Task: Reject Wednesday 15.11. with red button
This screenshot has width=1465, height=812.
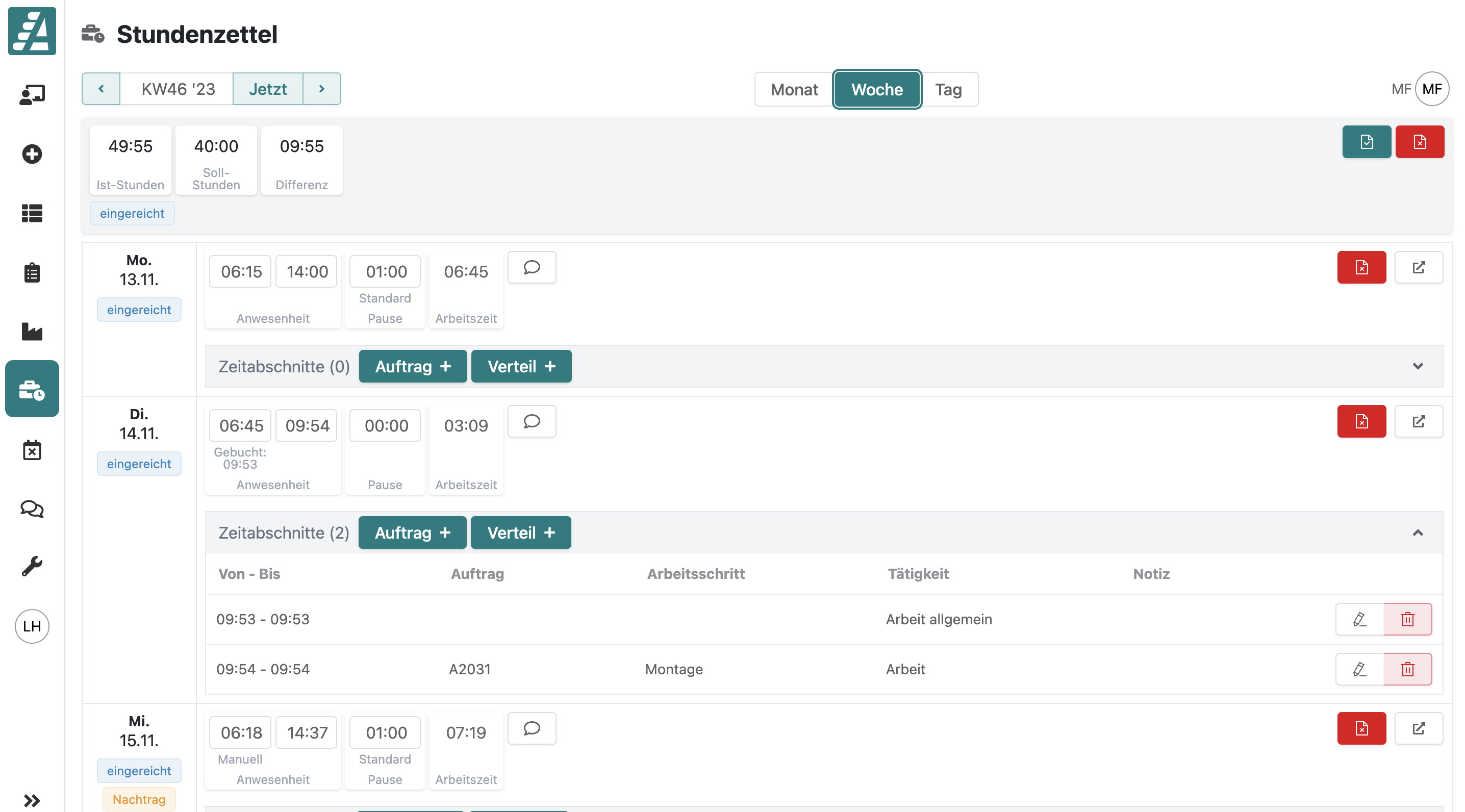Action: click(x=1361, y=728)
